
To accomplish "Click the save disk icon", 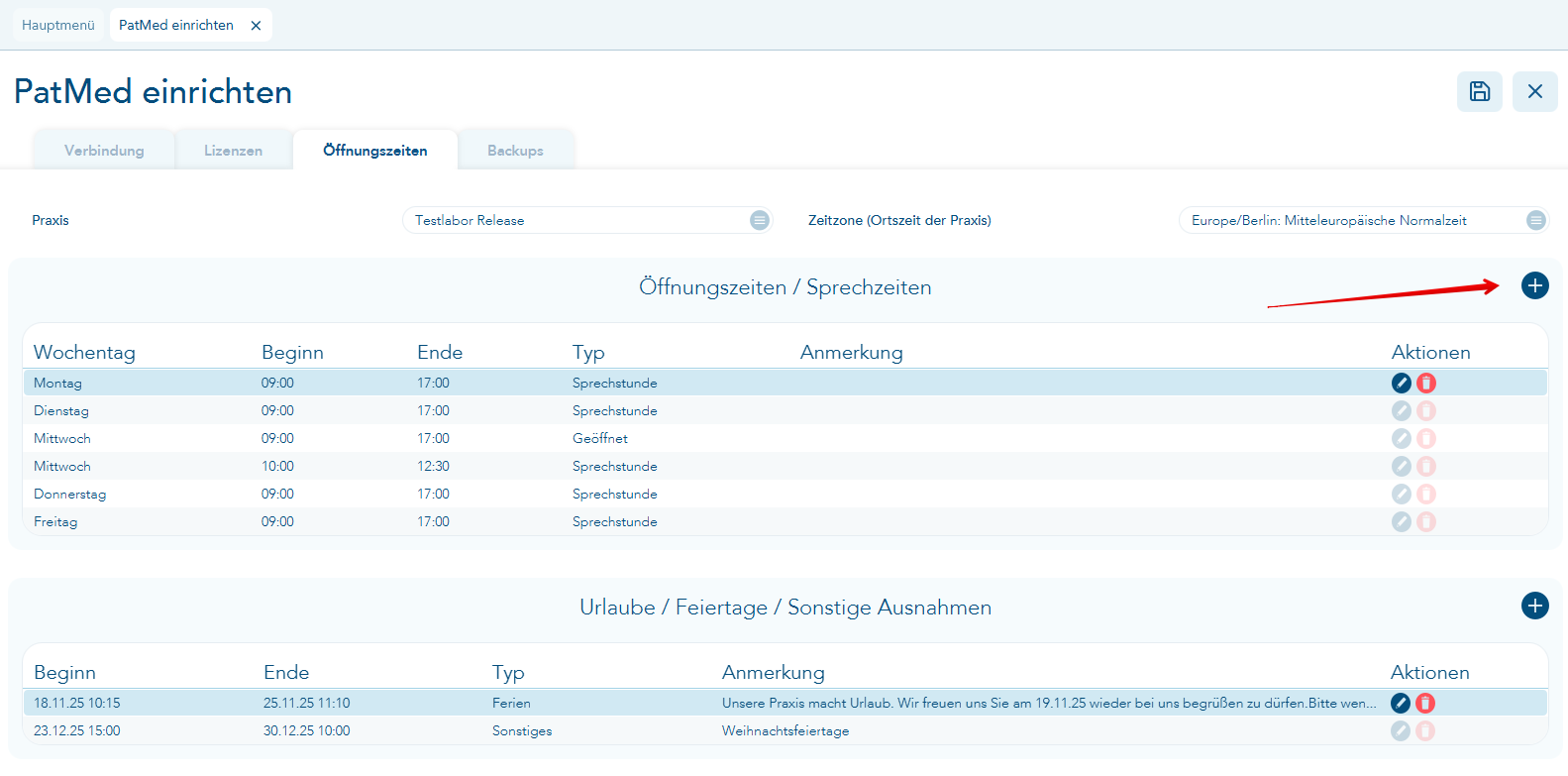I will tap(1480, 91).
